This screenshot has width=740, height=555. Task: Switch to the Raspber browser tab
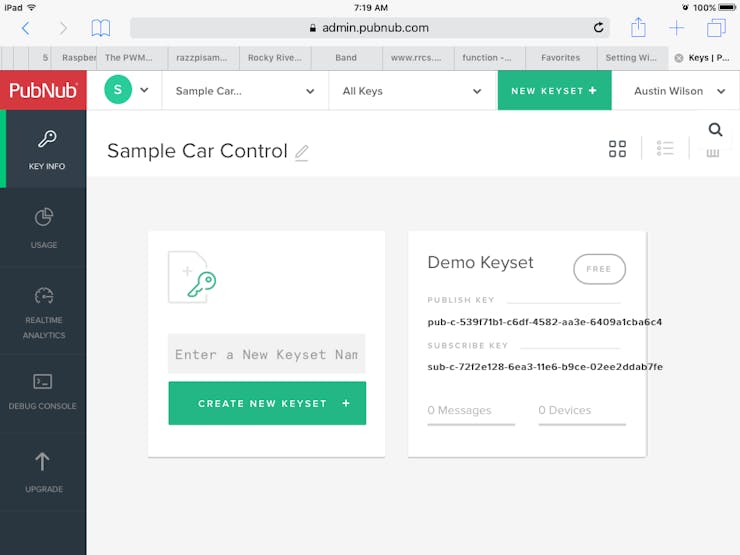tap(74, 58)
